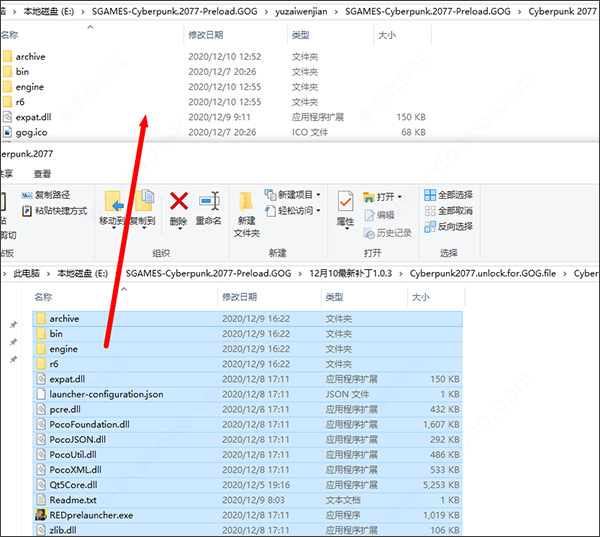Click Paste shortcut (粘贴快捷方式)
This screenshot has width=600, height=537.
coord(54,211)
